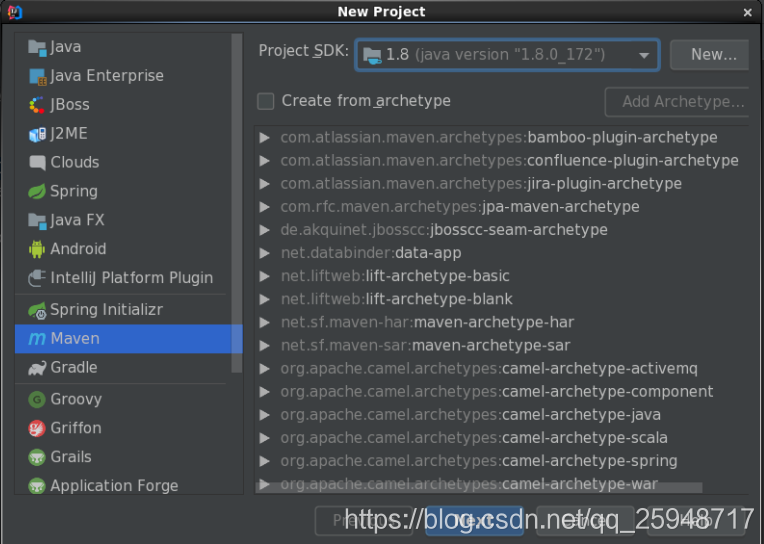Expand camel-archetype-activemq node
764x544 pixels.
coord(265,369)
